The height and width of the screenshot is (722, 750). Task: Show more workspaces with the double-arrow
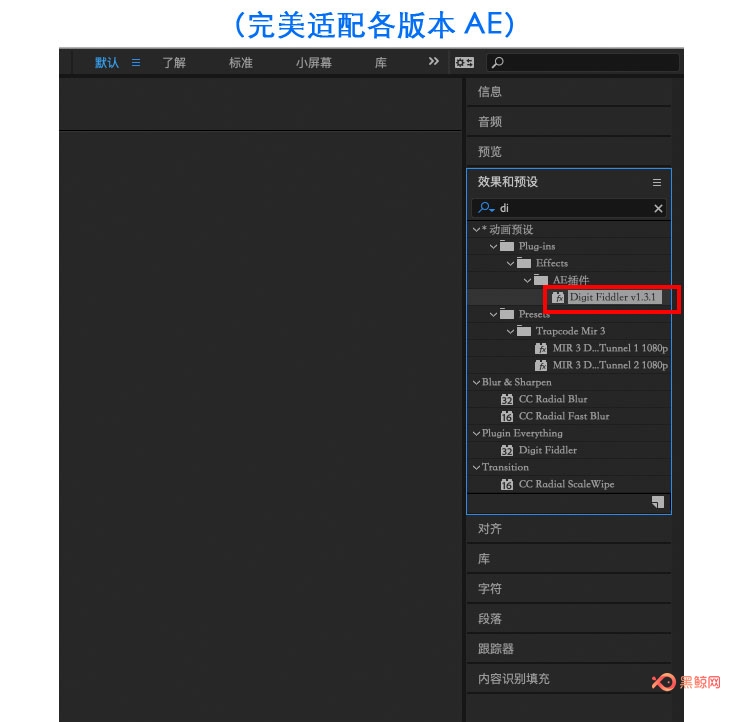point(433,61)
